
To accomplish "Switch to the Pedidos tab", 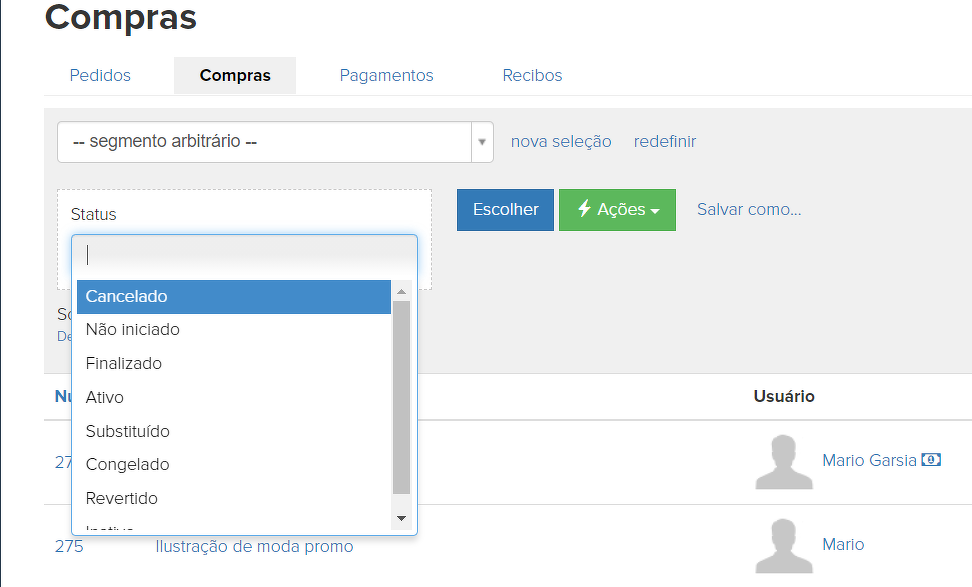I will (x=100, y=76).
